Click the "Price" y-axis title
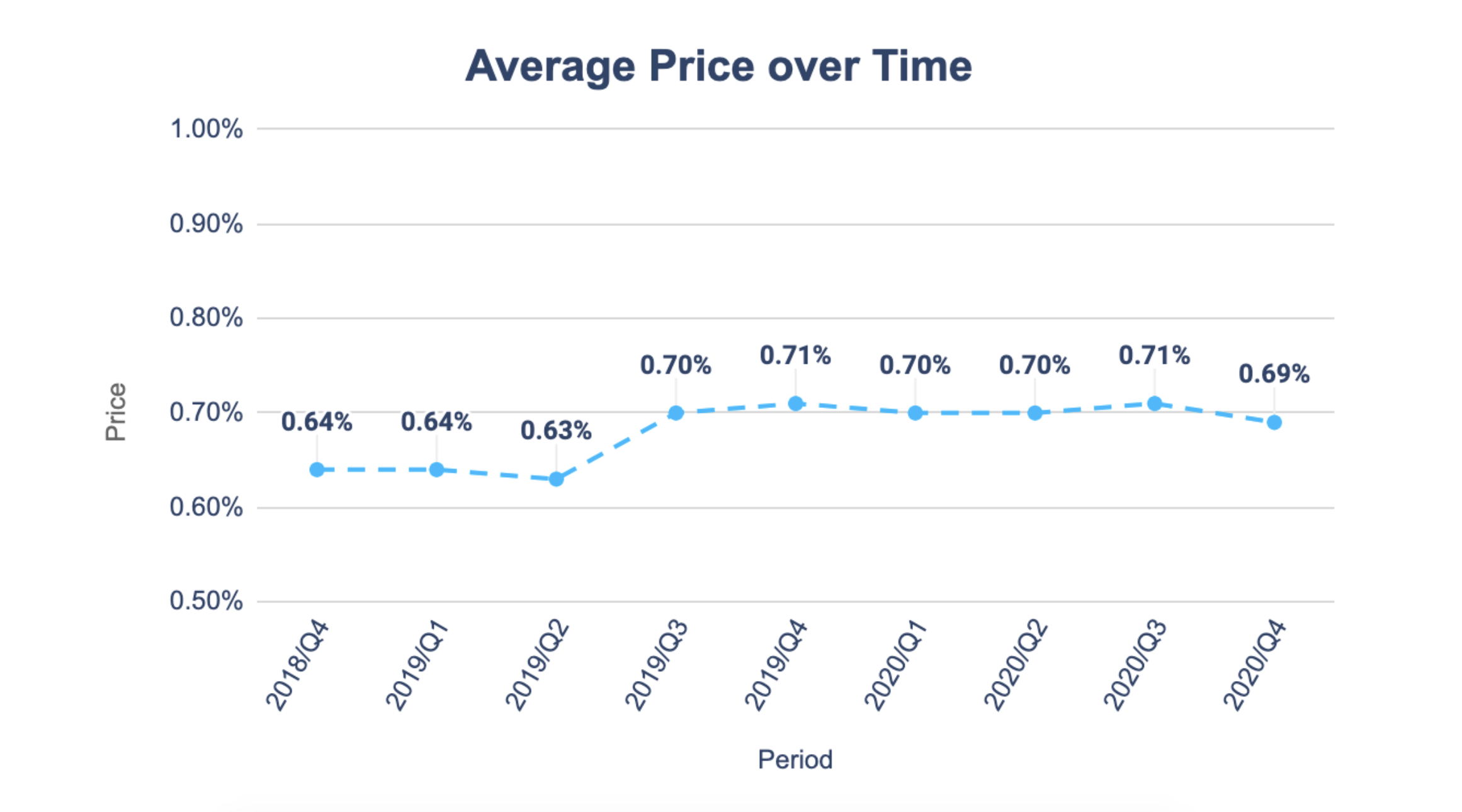 point(116,412)
